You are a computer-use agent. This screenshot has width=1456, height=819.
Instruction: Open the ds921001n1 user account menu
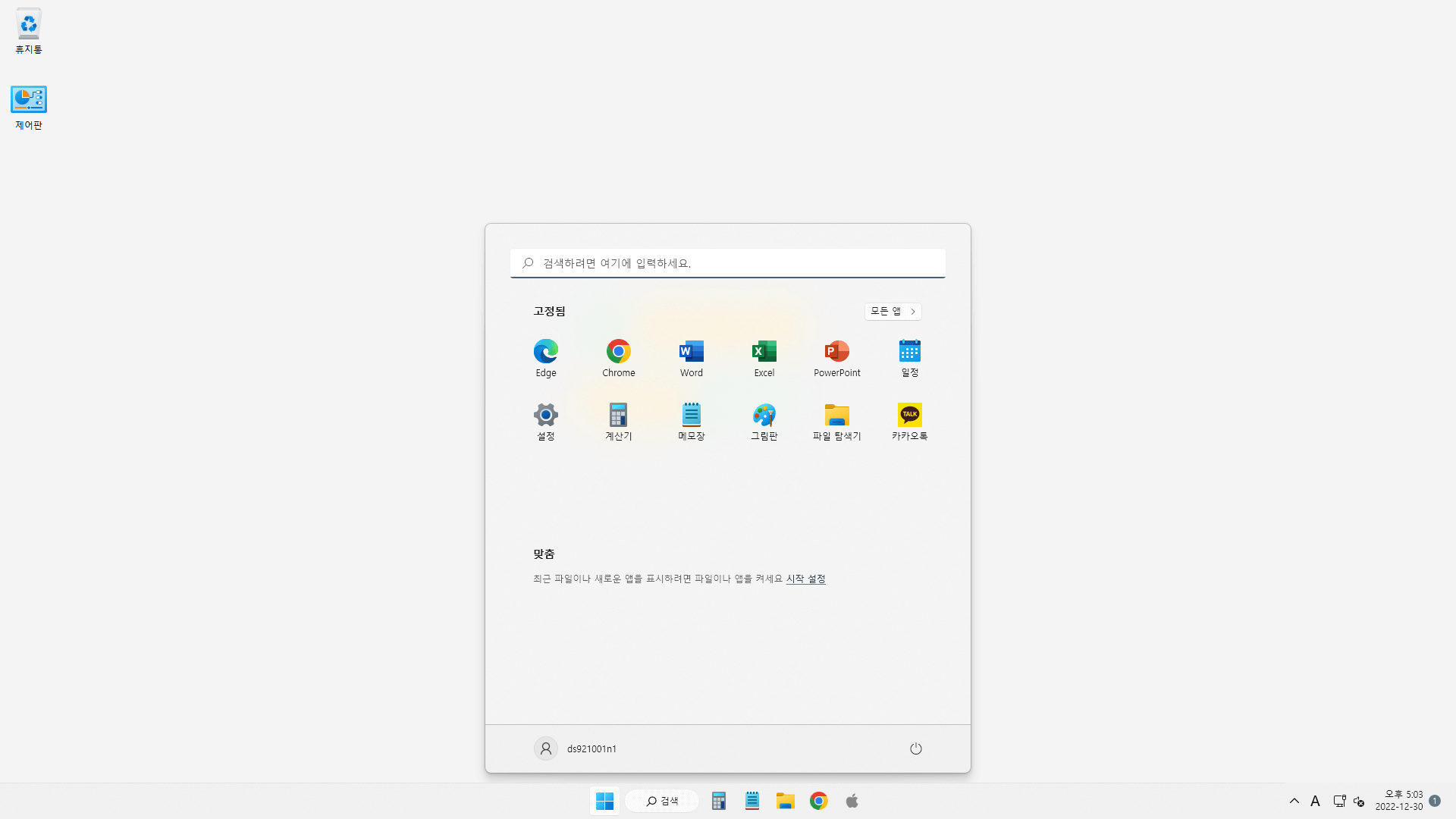(x=576, y=748)
